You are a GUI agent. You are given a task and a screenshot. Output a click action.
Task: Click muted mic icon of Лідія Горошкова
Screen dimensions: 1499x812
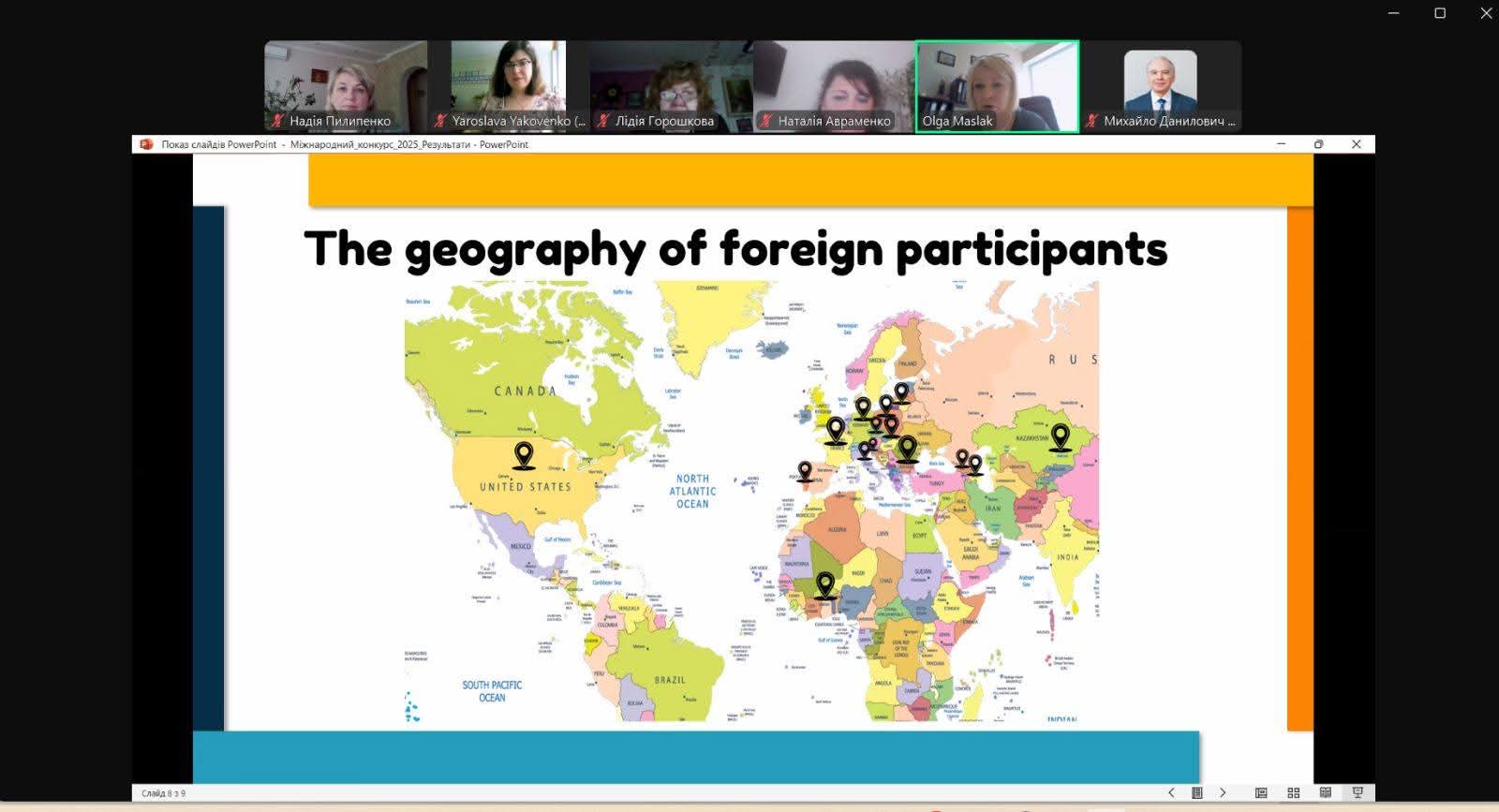pyautogui.click(x=603, y=121)
